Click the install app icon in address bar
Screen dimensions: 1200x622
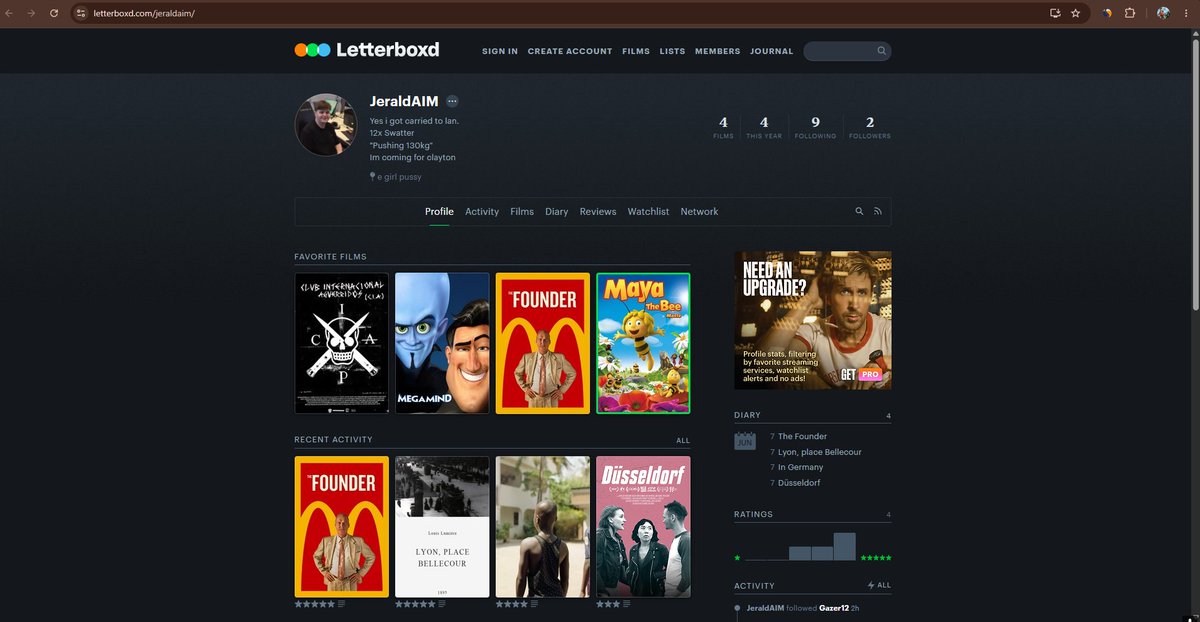tap(1055, 13)
